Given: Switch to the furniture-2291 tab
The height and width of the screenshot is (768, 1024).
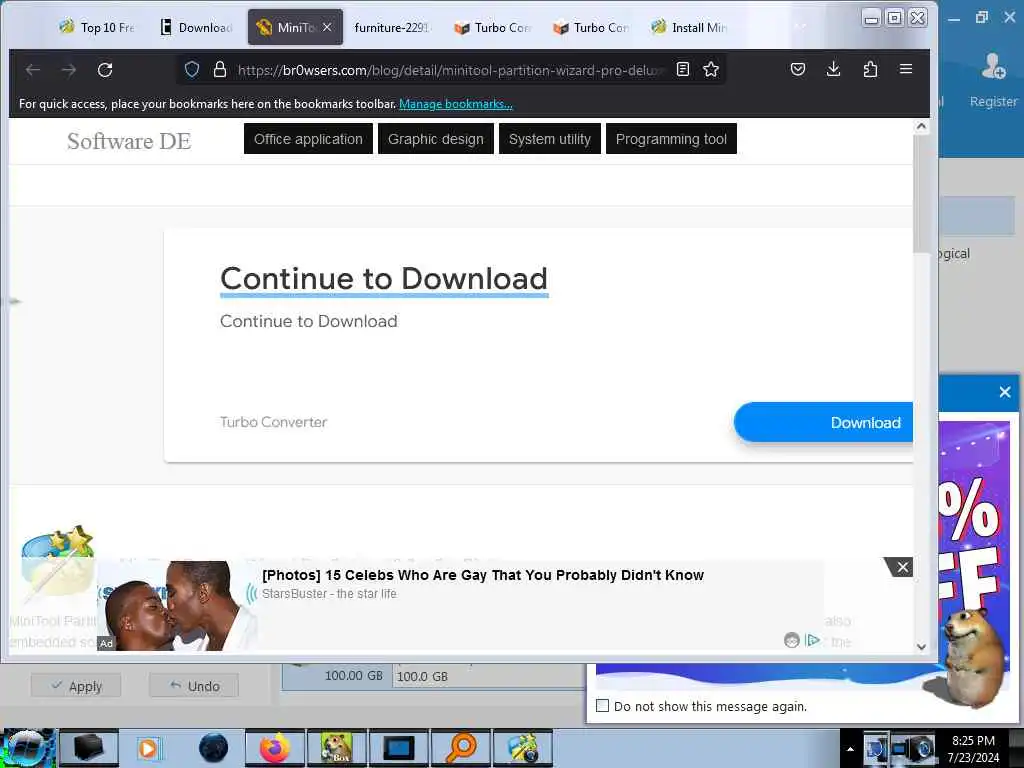Looking at the screenshot, I should [391, 27].
